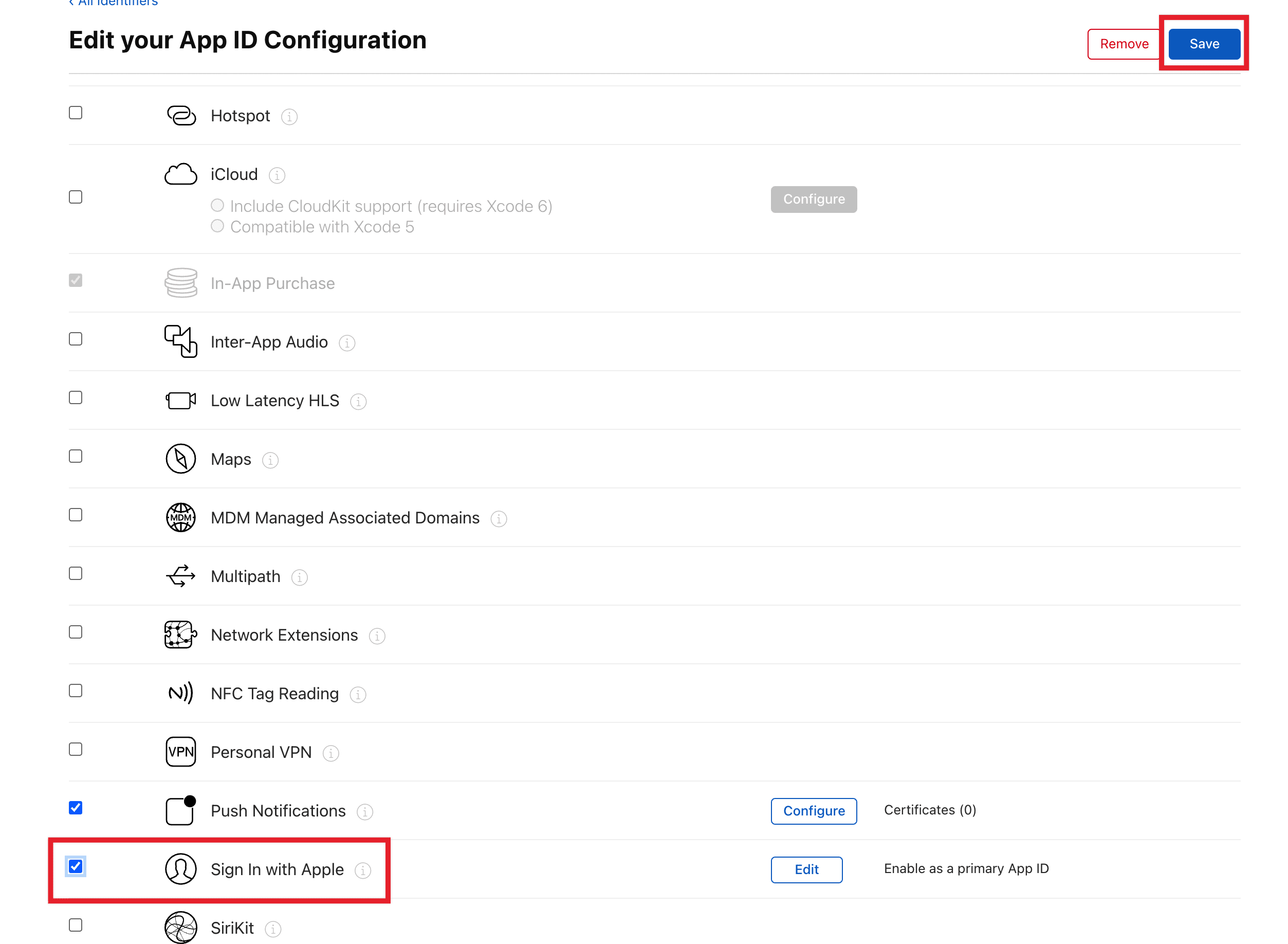This screenshot has width=1288, height=944.
Task: Click the Remove button
Action: tap(1123, 43)
